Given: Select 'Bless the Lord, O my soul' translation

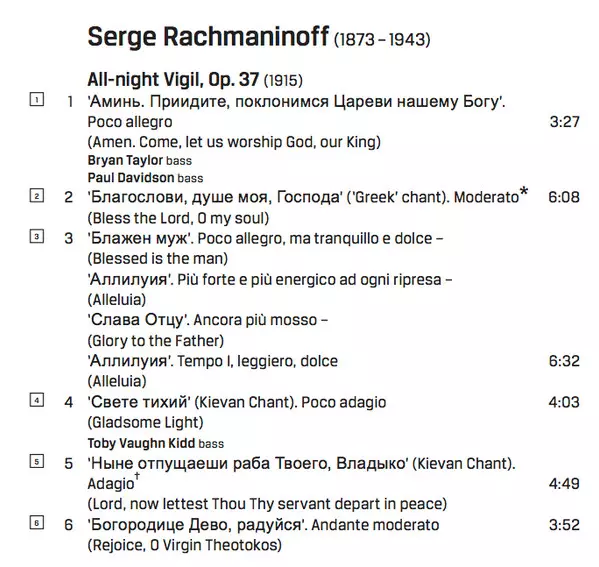Looking at the screenshot, I should [178, 218].
